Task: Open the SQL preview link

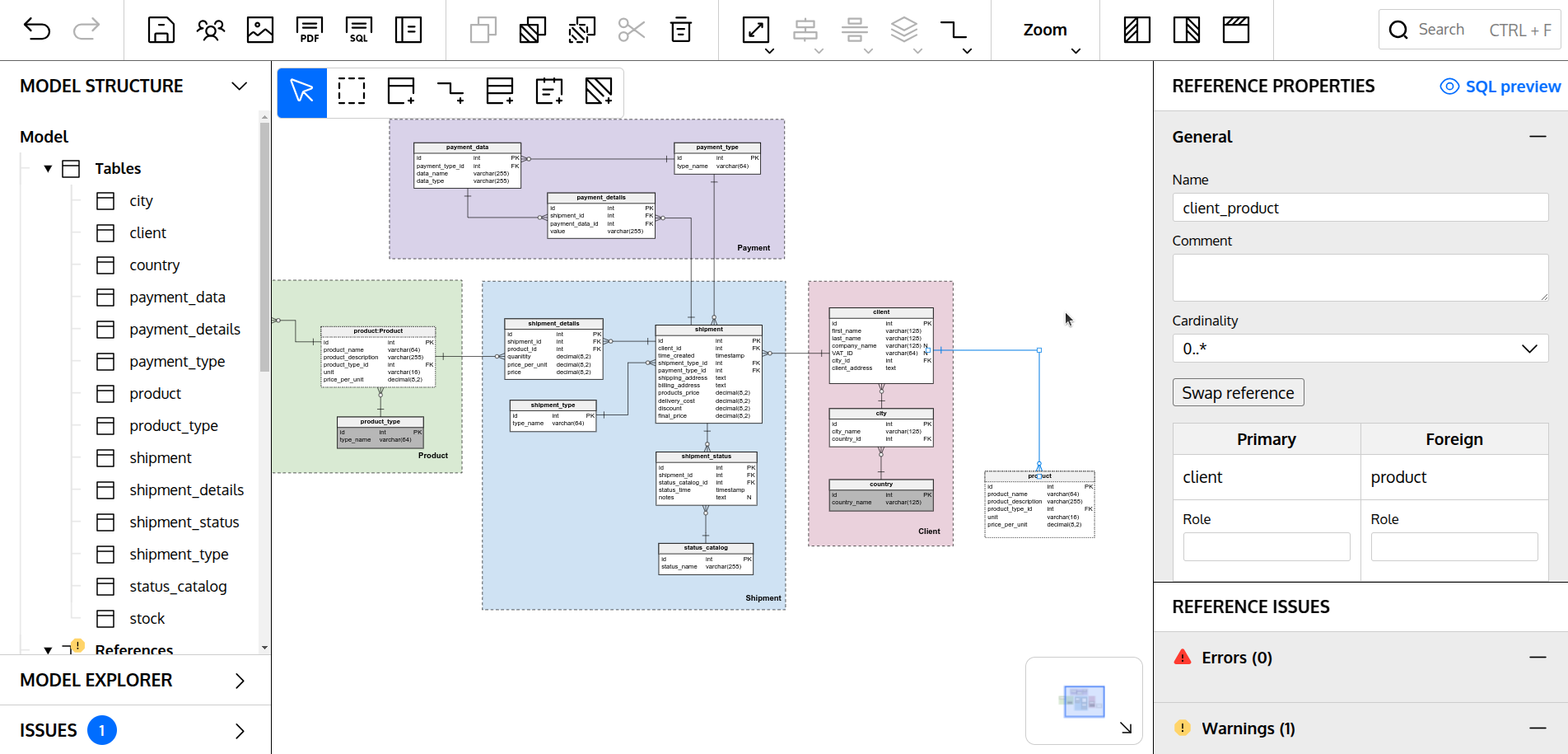Action: coord(1500,87)
